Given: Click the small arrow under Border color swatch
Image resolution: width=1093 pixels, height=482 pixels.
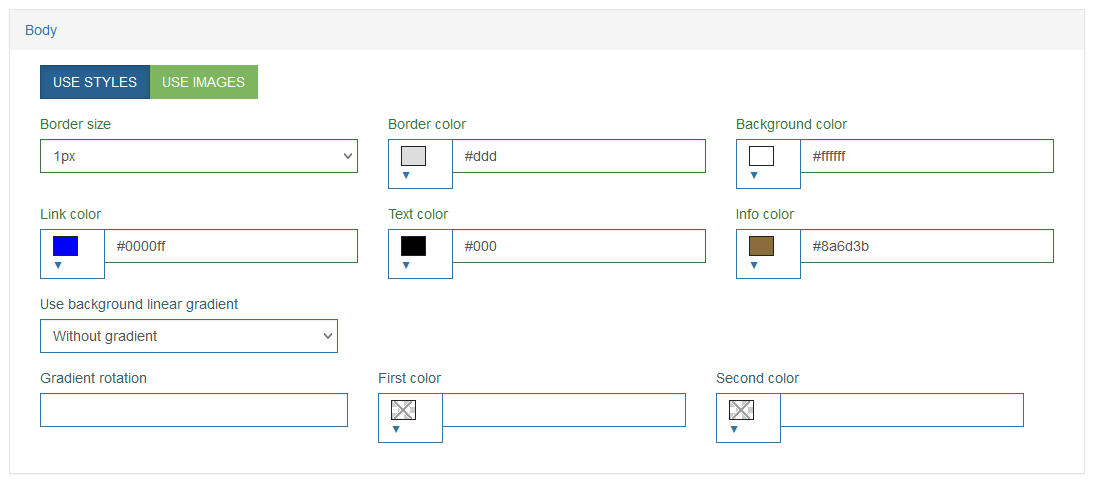Looking at the screenshot, I should pyautogui.click(x=406, y=175).
